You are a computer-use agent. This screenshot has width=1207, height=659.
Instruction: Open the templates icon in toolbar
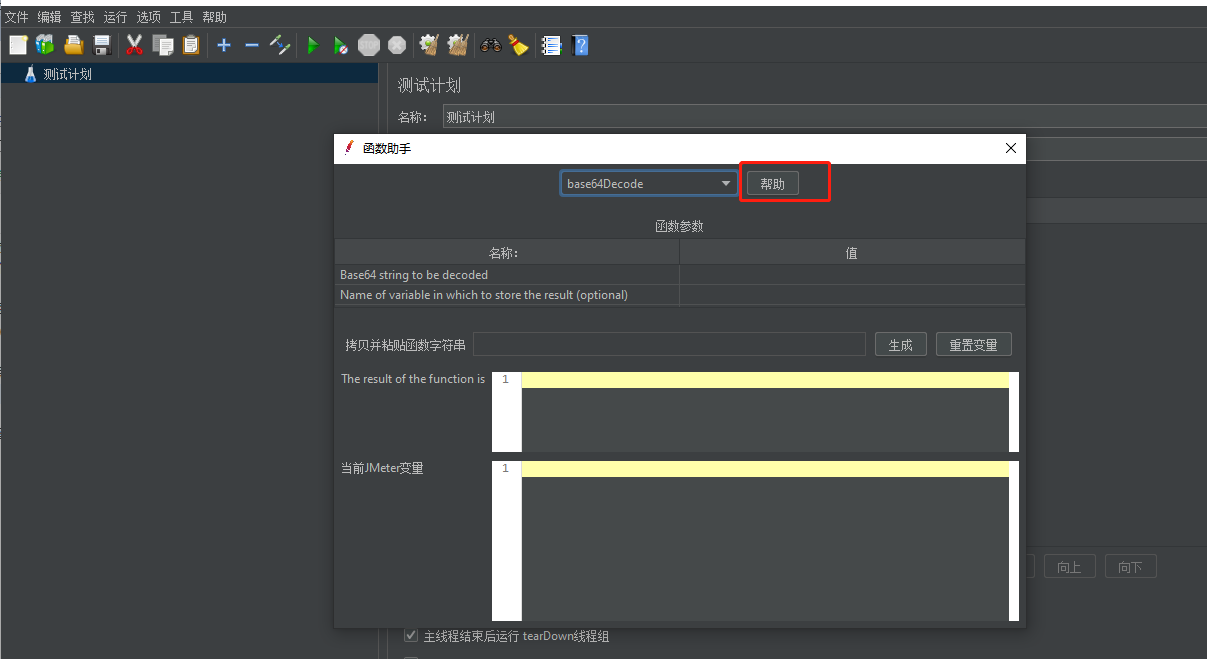click(x=45, y=45)
